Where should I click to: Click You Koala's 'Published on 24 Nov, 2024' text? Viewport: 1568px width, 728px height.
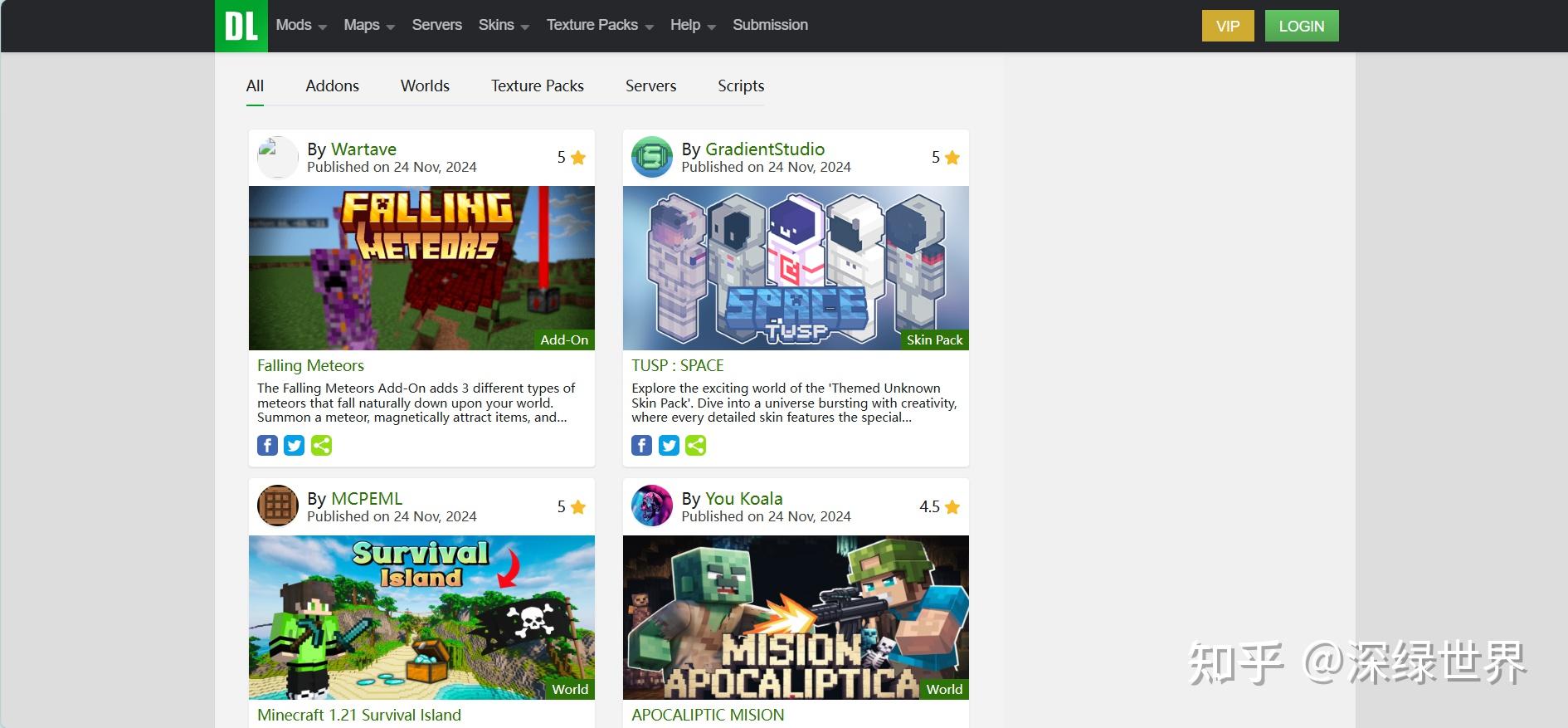[766, 516]
